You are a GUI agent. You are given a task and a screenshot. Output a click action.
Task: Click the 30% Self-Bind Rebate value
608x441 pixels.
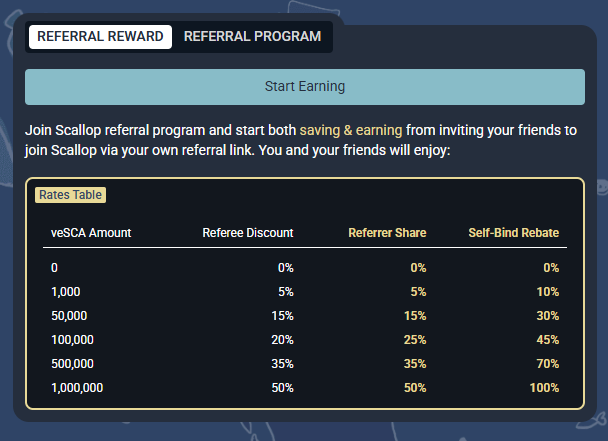coord(548,316)
